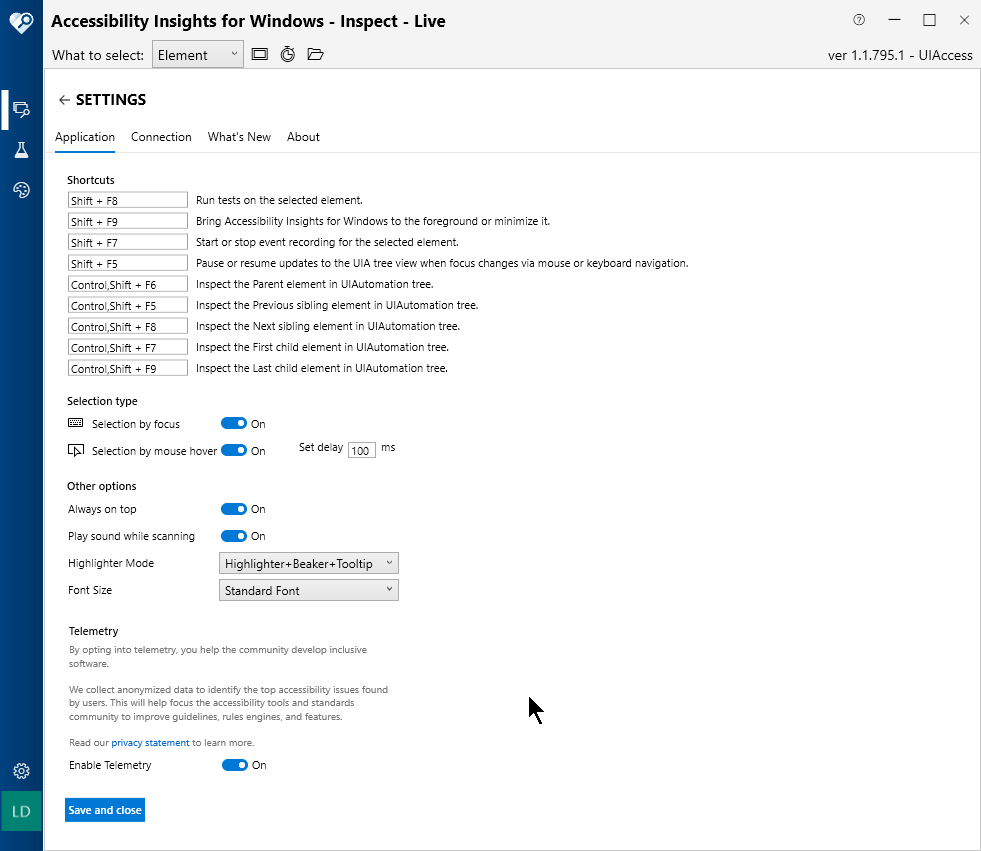This screenshot has width=981, height=851.
Task: Open the Test beaker view in sidebar
Action: [21, 150]
